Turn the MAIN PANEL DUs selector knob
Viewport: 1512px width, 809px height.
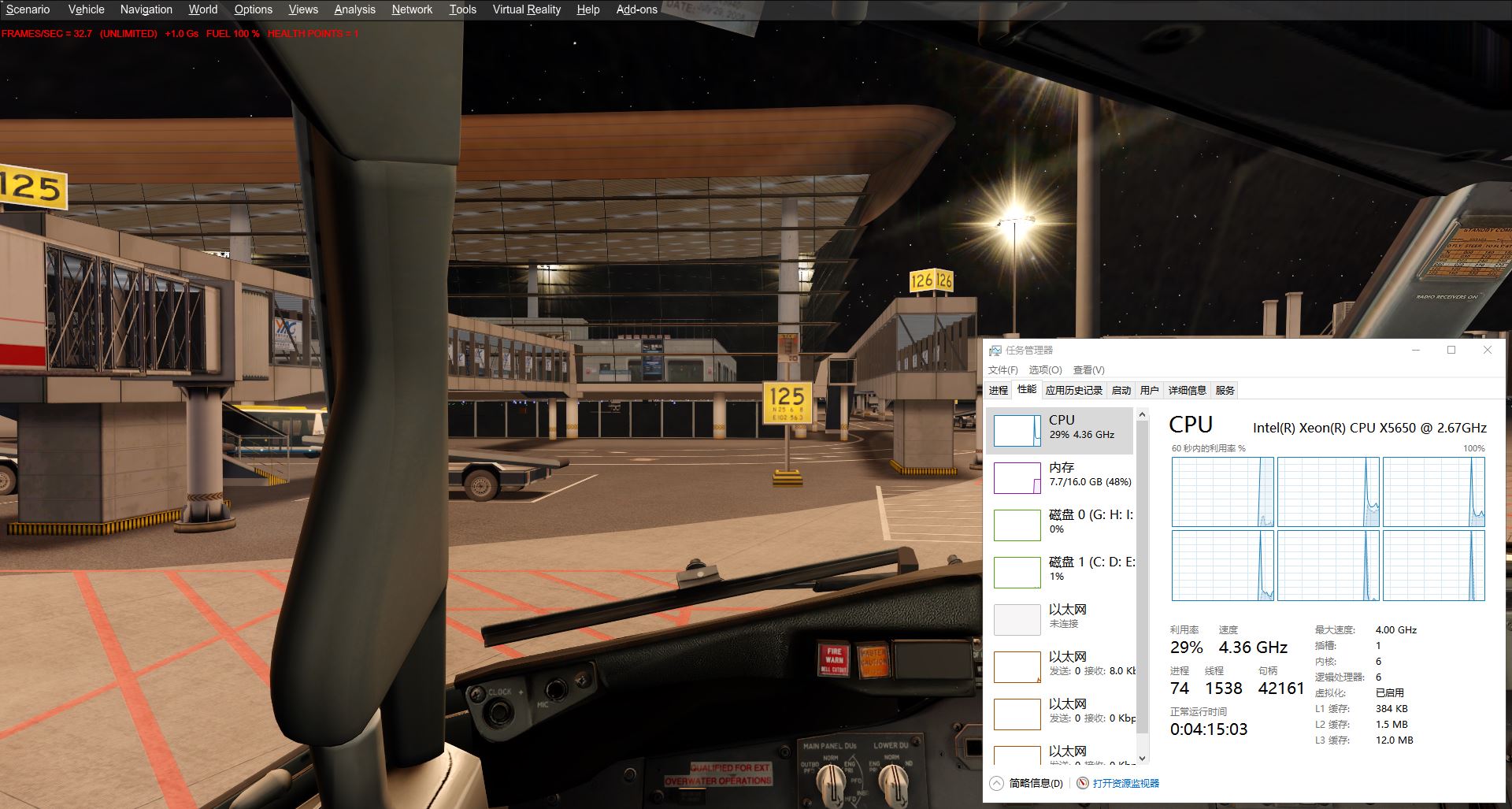[830, 783]
